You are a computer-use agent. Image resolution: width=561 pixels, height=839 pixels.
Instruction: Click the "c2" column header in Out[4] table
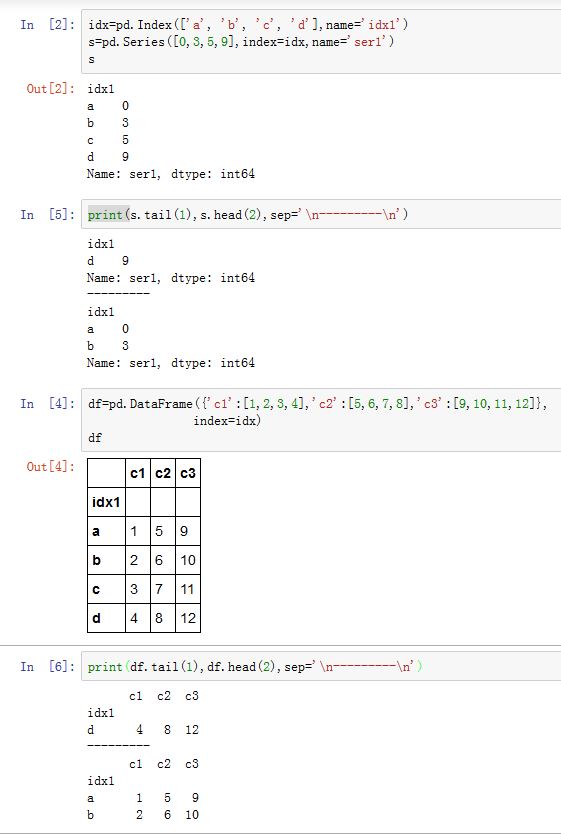click(x=163, y=473)
